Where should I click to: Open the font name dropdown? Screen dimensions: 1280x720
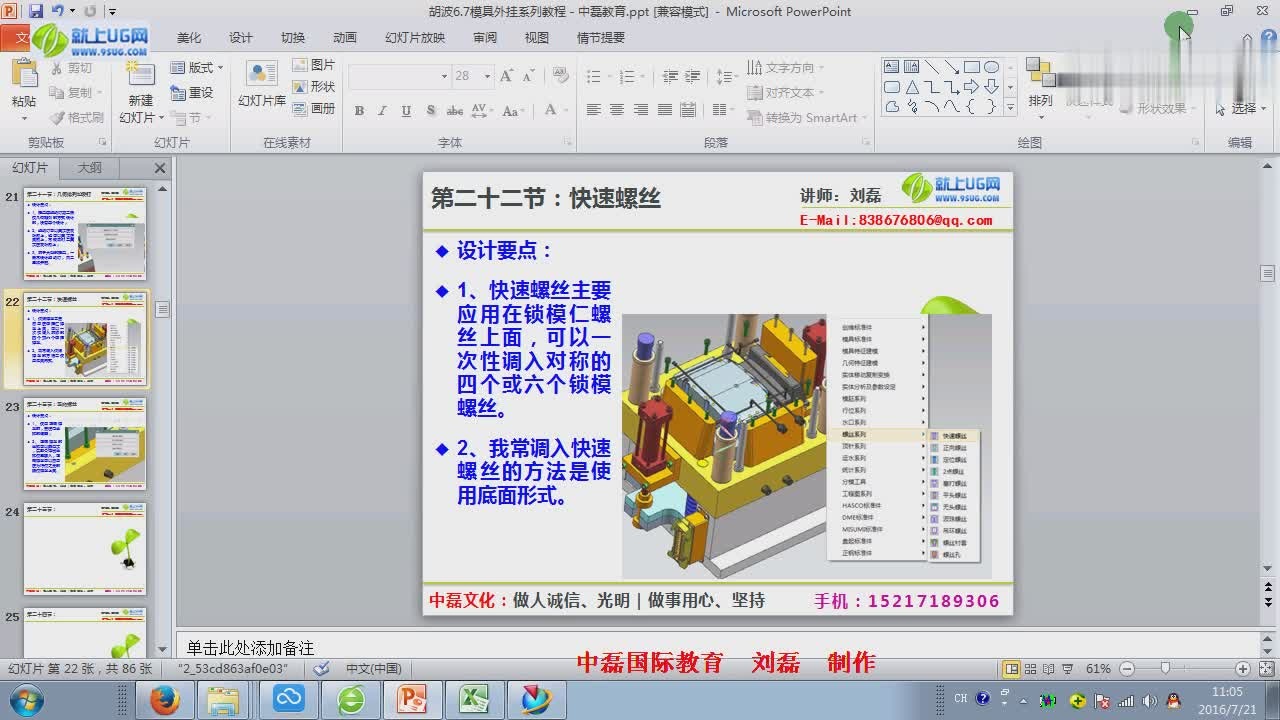(444, 76)
